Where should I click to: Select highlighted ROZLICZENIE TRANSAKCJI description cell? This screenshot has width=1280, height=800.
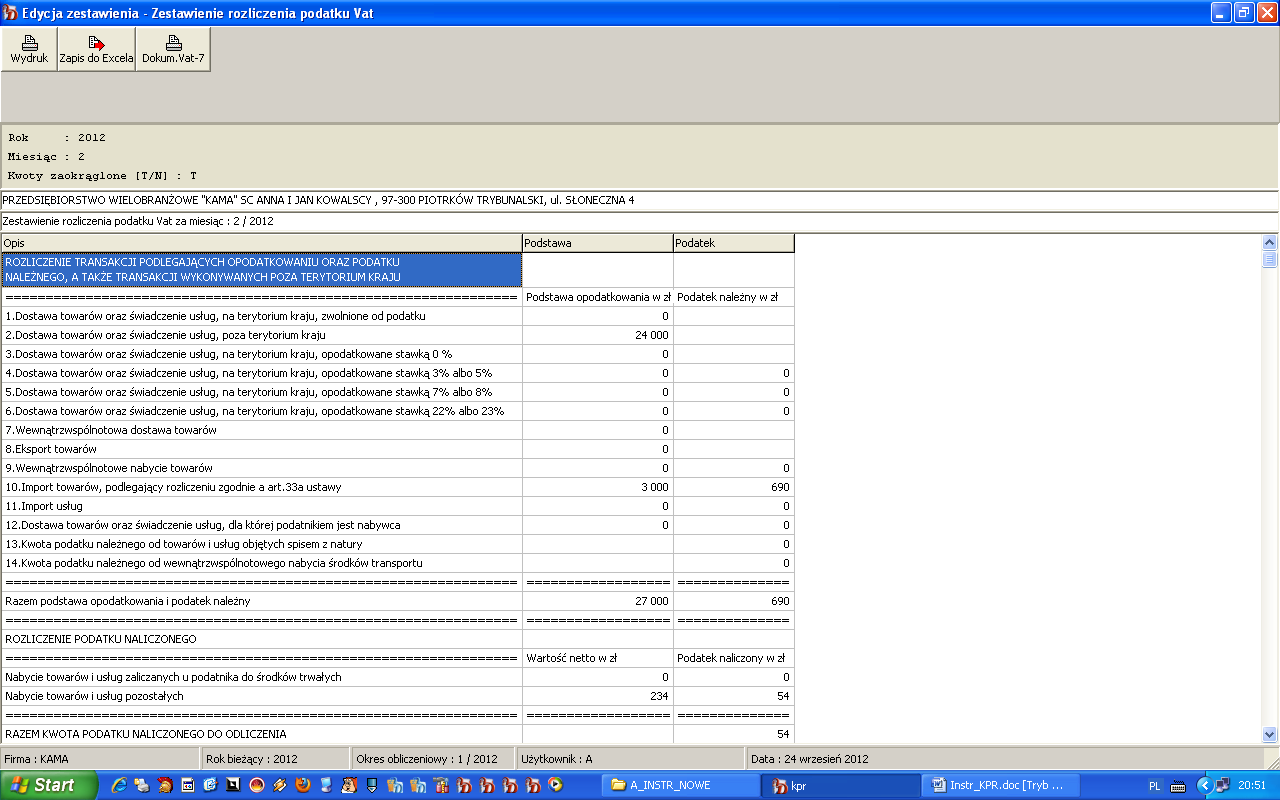(262, 269)
